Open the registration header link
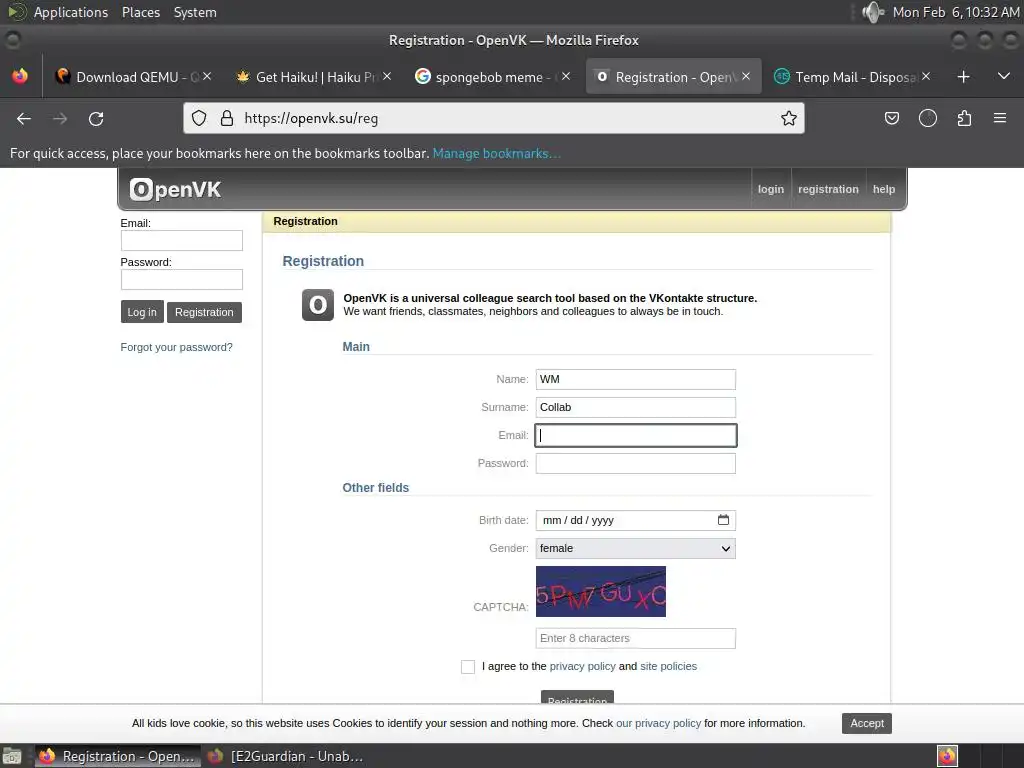 click(x=828, y=189)
